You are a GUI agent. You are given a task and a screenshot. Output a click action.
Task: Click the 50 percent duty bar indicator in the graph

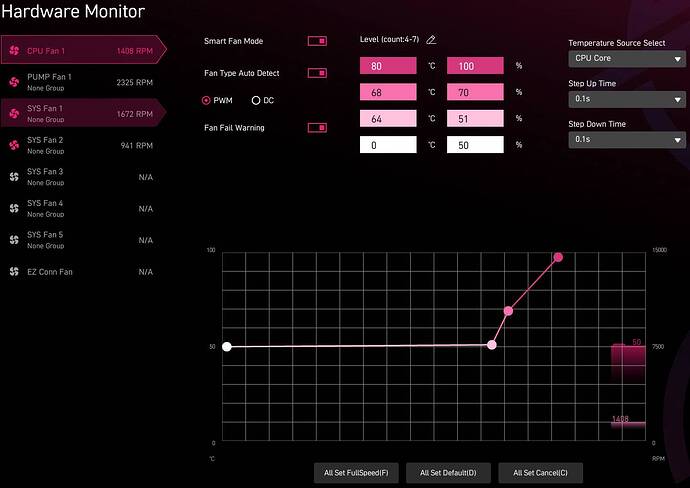[628, 361]
